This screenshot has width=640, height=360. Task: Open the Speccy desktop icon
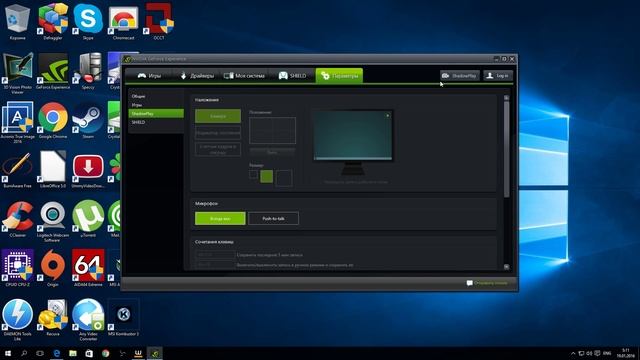[x=88, y=71]
